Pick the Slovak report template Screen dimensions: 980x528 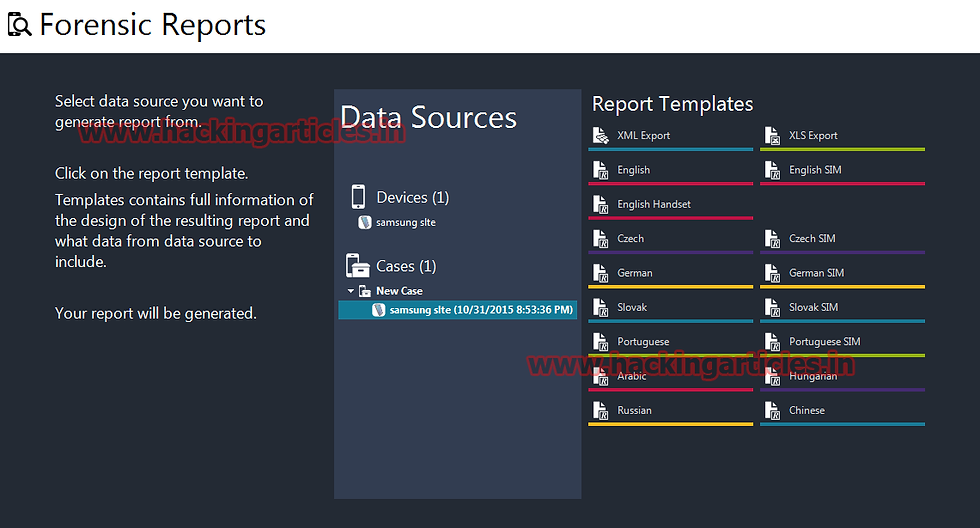(671, 309)
